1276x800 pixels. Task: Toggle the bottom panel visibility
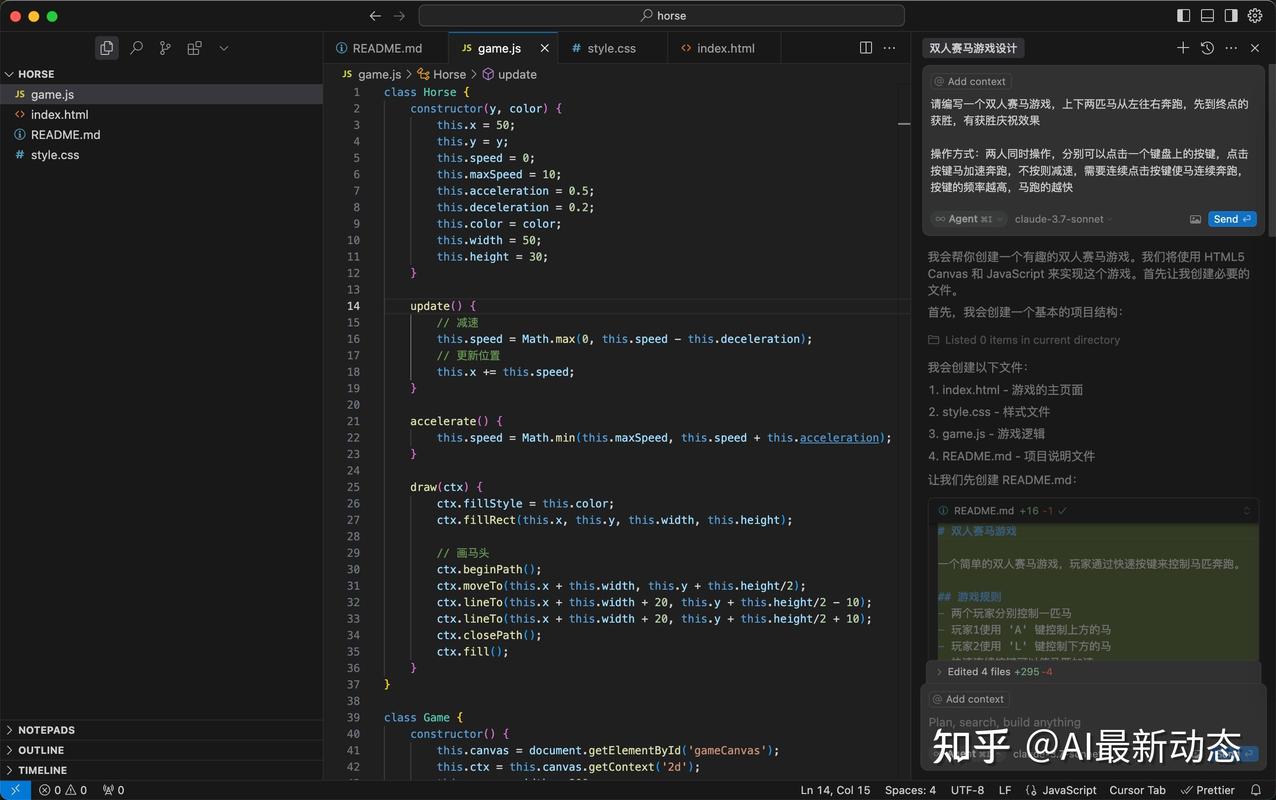click(x=1207, y=15)
